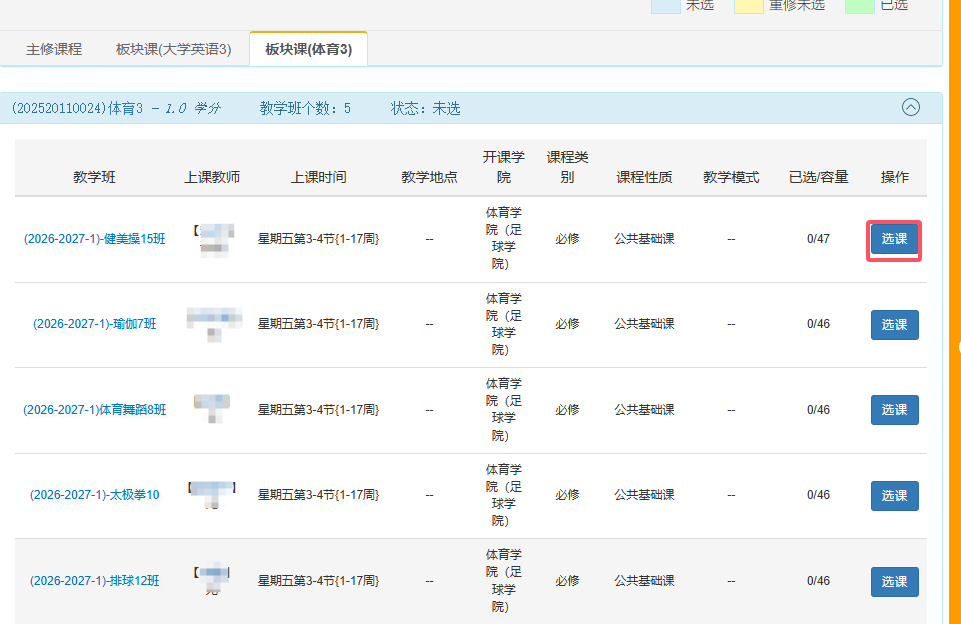Click the 体育3 course title bar
Image resolution: width=961 pixels, height=624 pixels.
(x=471, y=108)
